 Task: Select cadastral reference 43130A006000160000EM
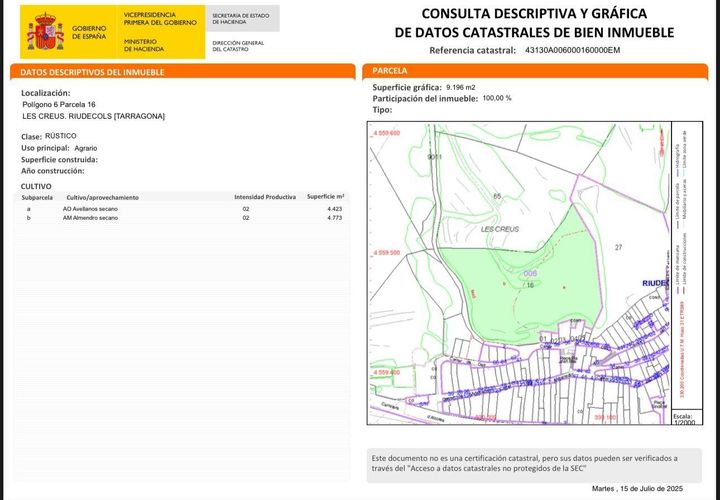(x=573, y=50)
